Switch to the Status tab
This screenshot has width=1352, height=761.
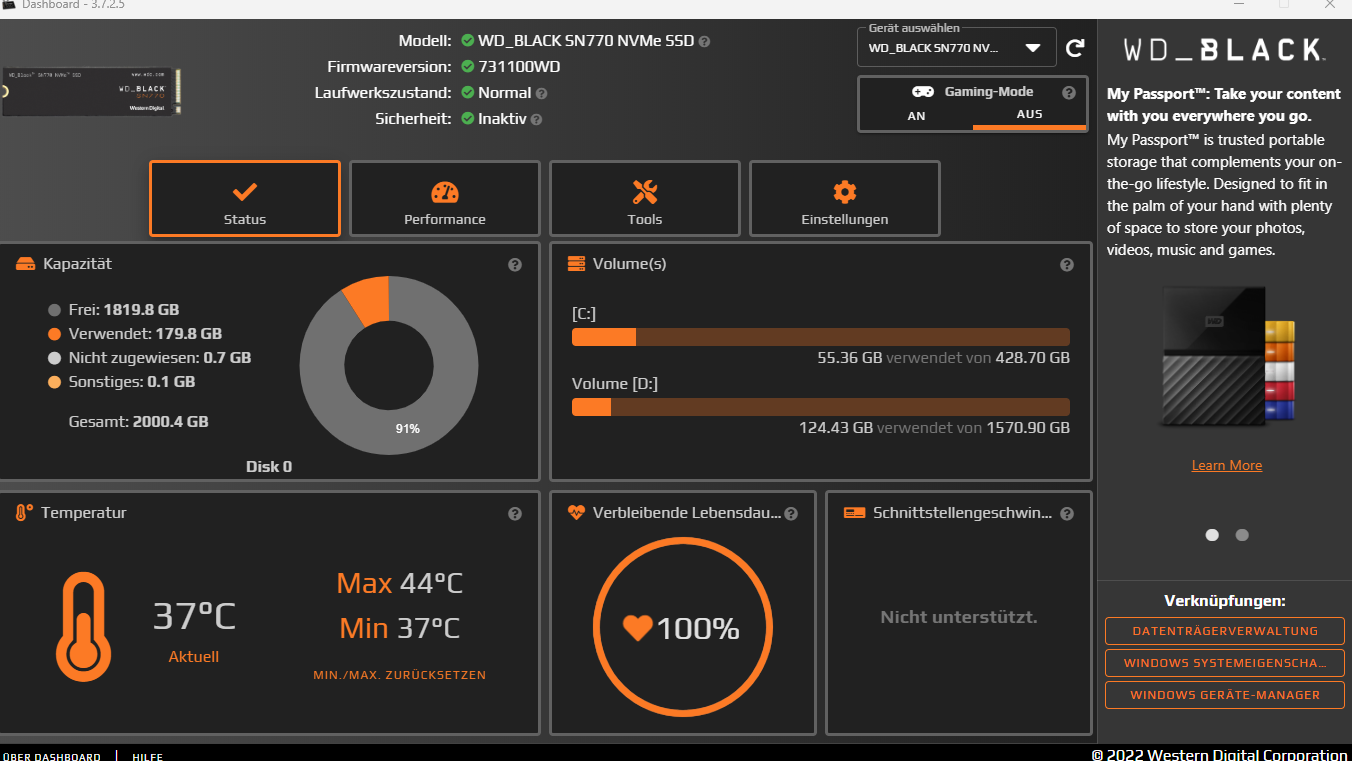tap(245, 199)
